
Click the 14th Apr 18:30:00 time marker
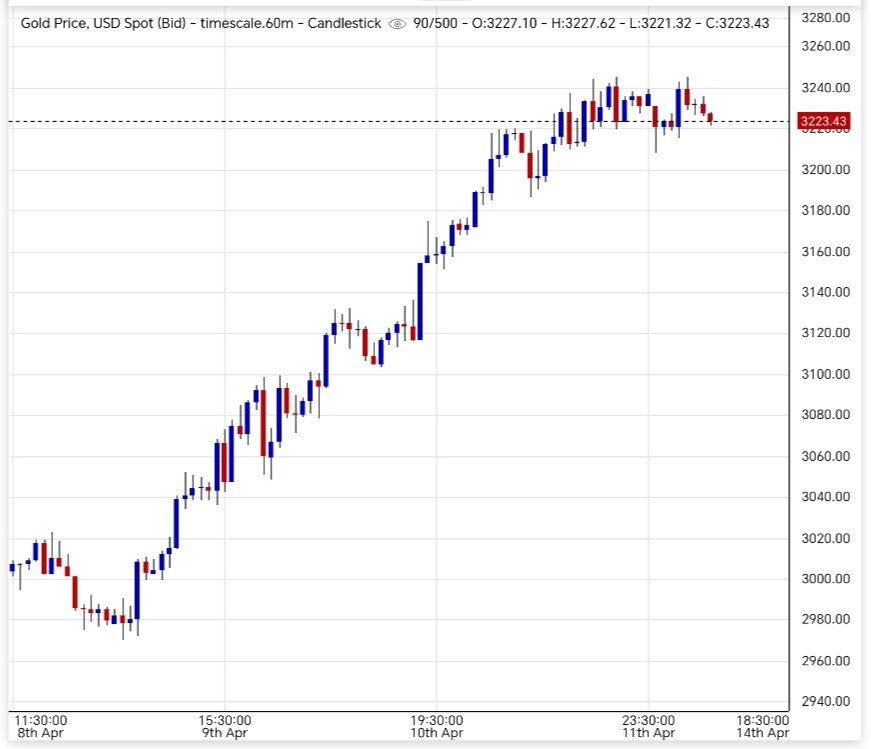coord(763,725)
